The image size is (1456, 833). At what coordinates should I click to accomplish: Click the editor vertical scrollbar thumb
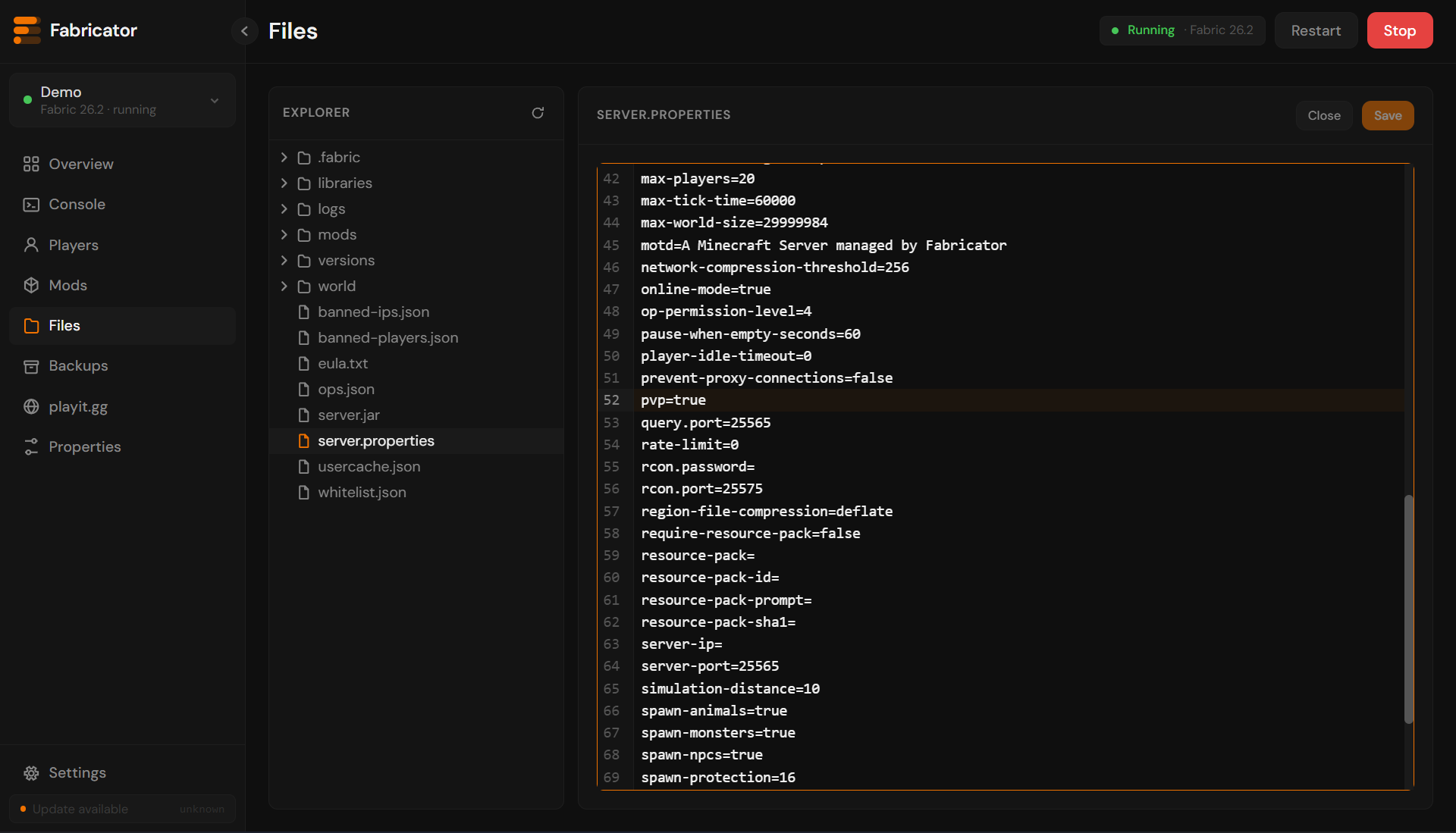pyautogui.click(x=1408, y=609)
